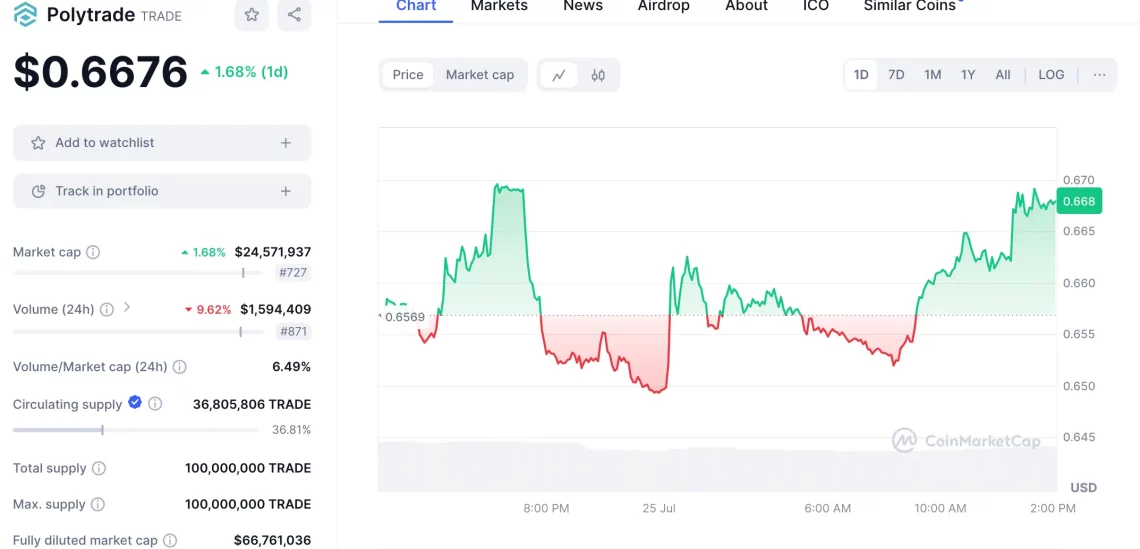The image size is (1140, 549).
Task: Click the 0.668 current price label
Action: click(1079, 201)
